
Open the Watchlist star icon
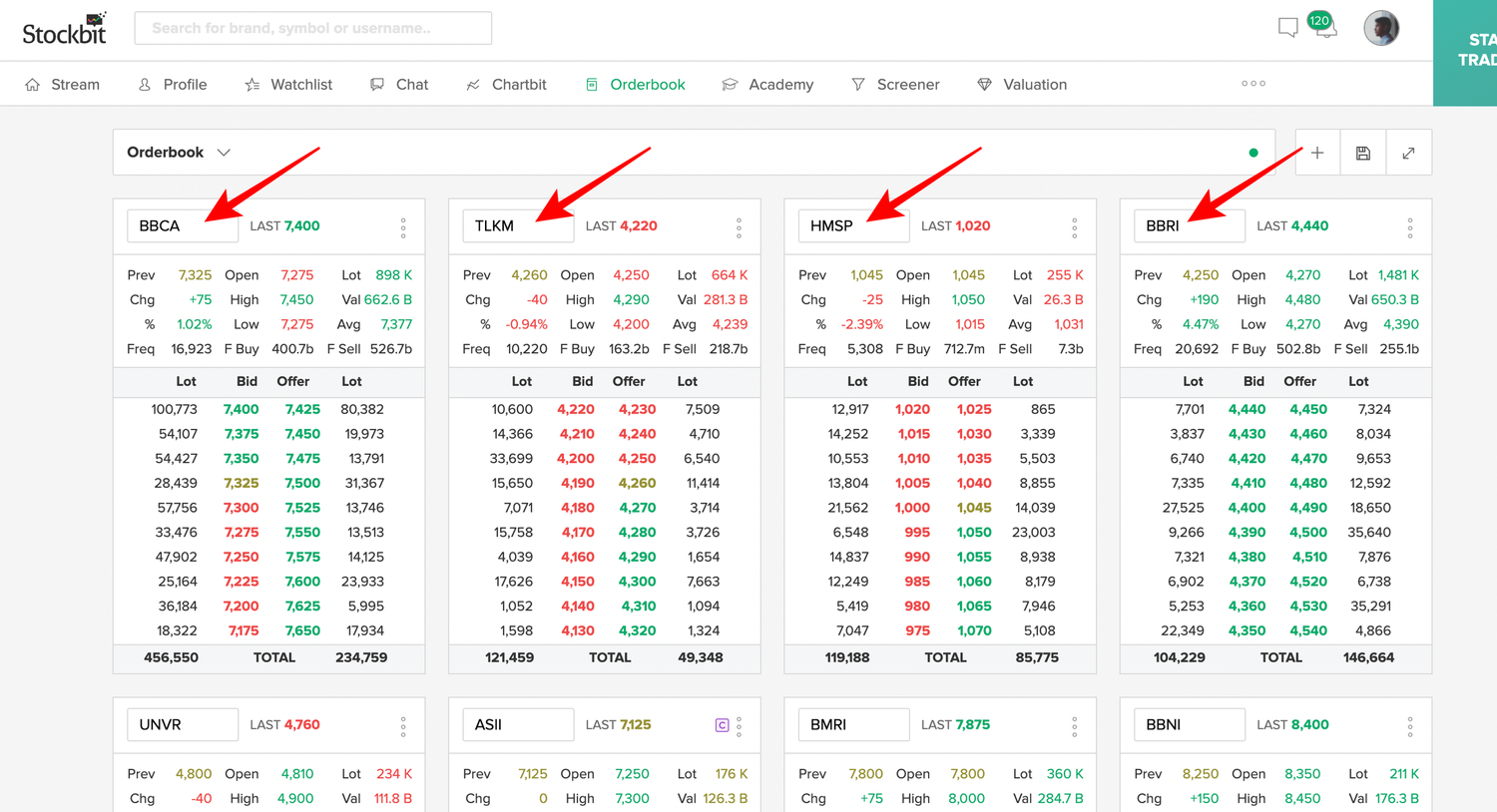coord(253,84)
